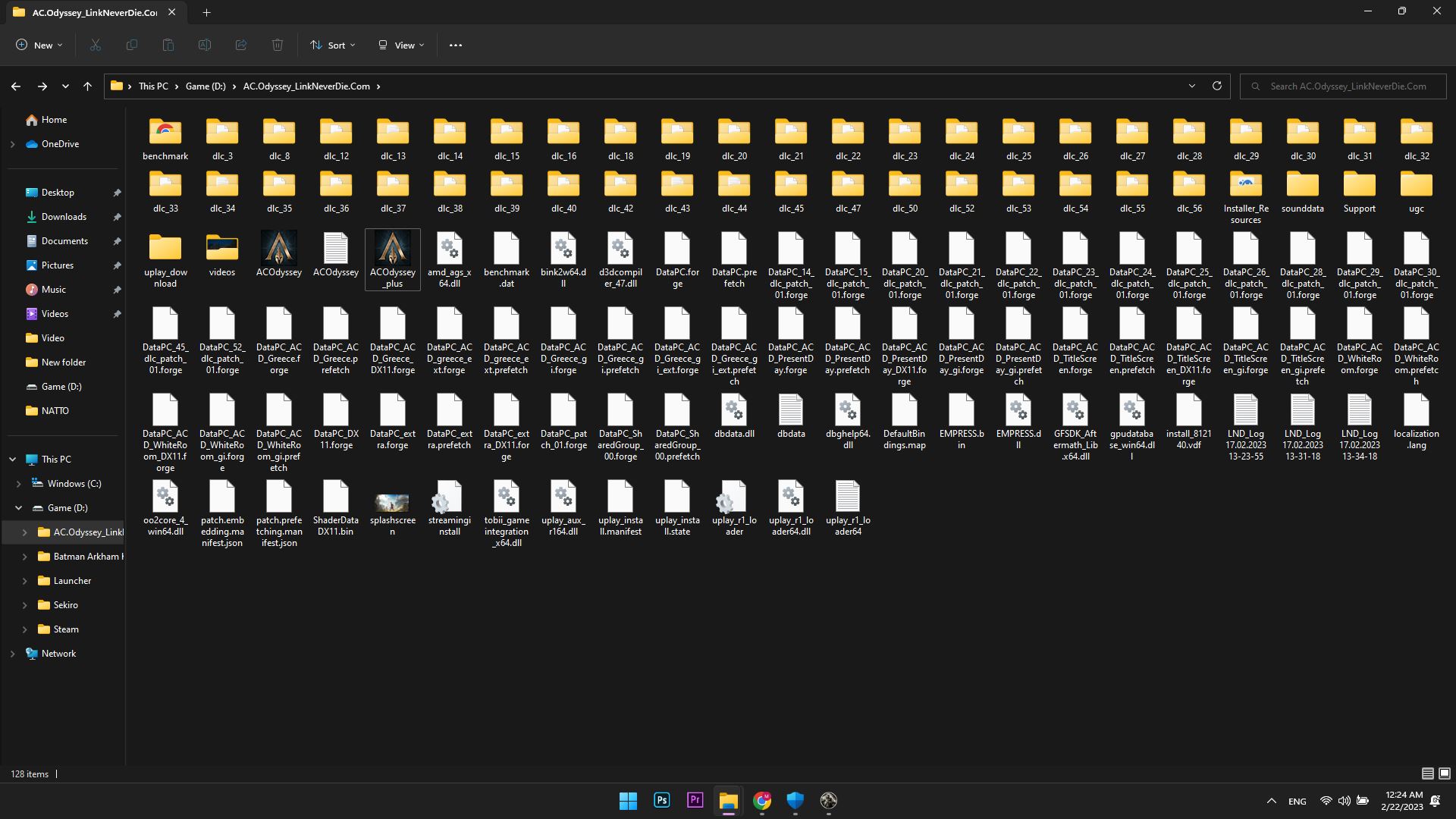Screen dimensions: 1456x819
Task: Navigate up one folder level arrow
Action: click(88, 86)
